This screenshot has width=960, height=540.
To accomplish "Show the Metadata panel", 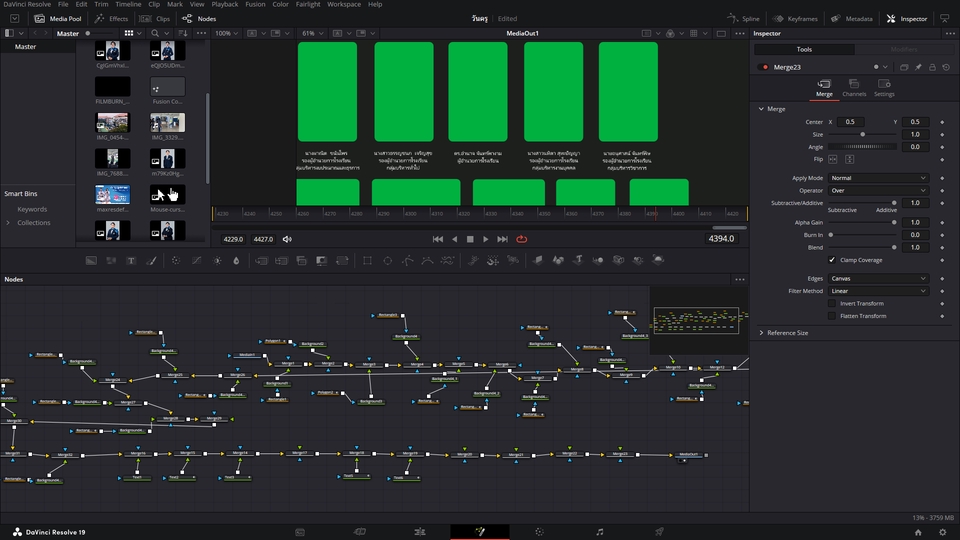I will pos(851,19).
